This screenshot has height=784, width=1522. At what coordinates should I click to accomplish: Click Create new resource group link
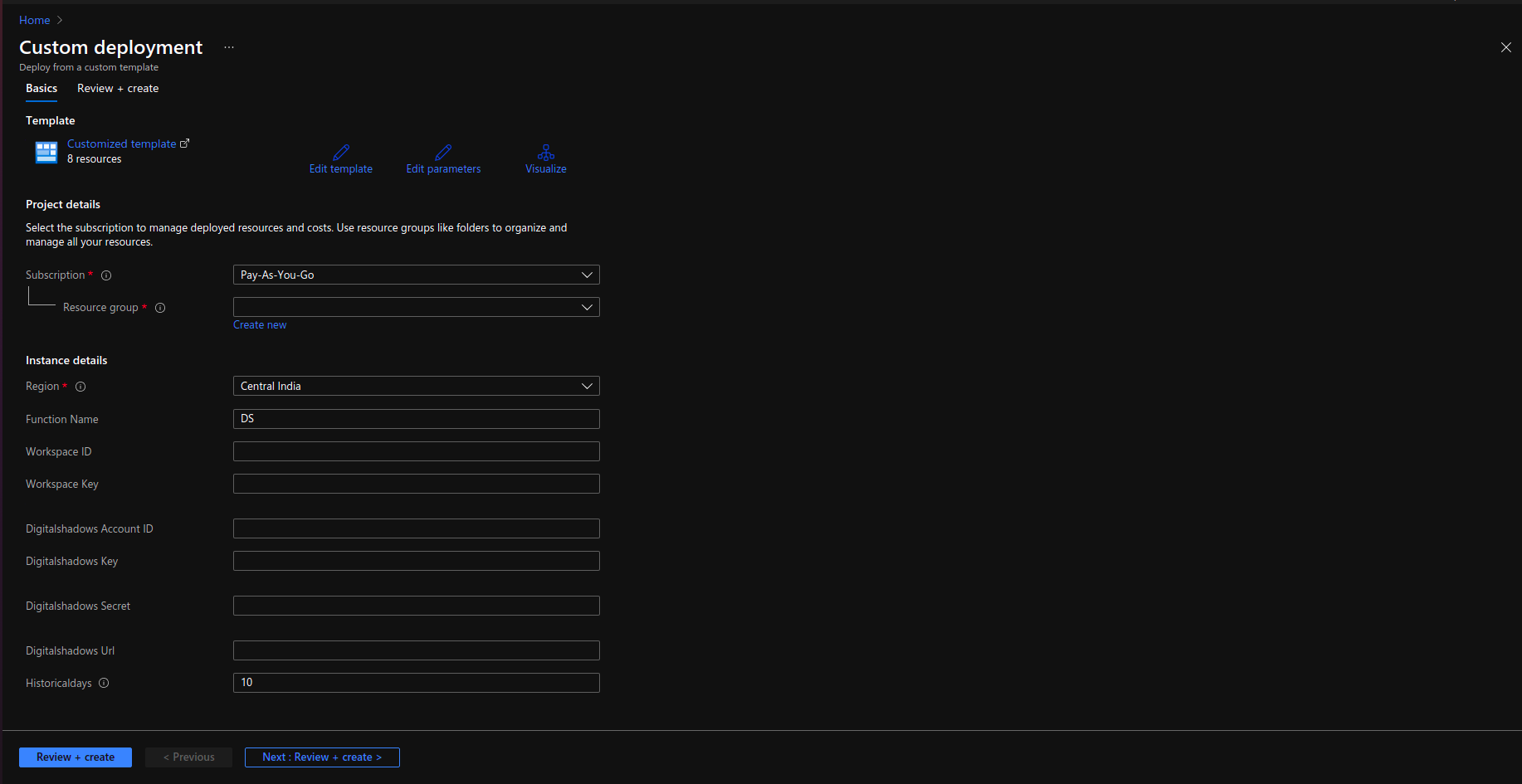[x=260, y=325]
